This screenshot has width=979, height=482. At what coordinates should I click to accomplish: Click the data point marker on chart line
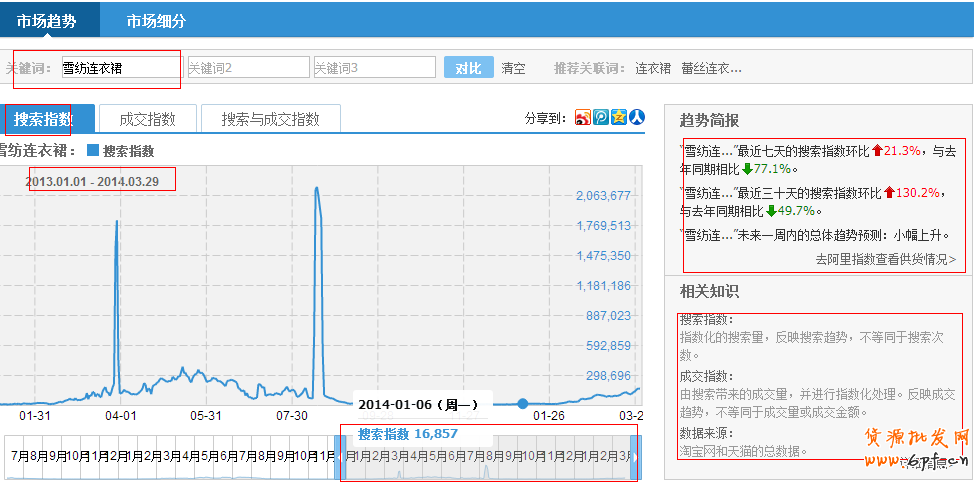(x=523, y=404)
